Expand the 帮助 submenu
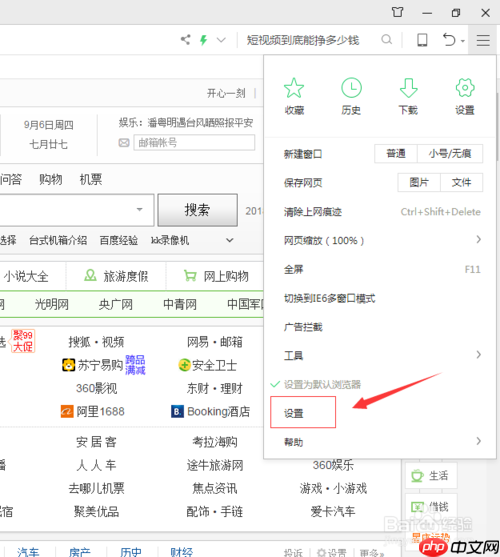This screenshot has height=557, width=500. [x=380, y=442]
